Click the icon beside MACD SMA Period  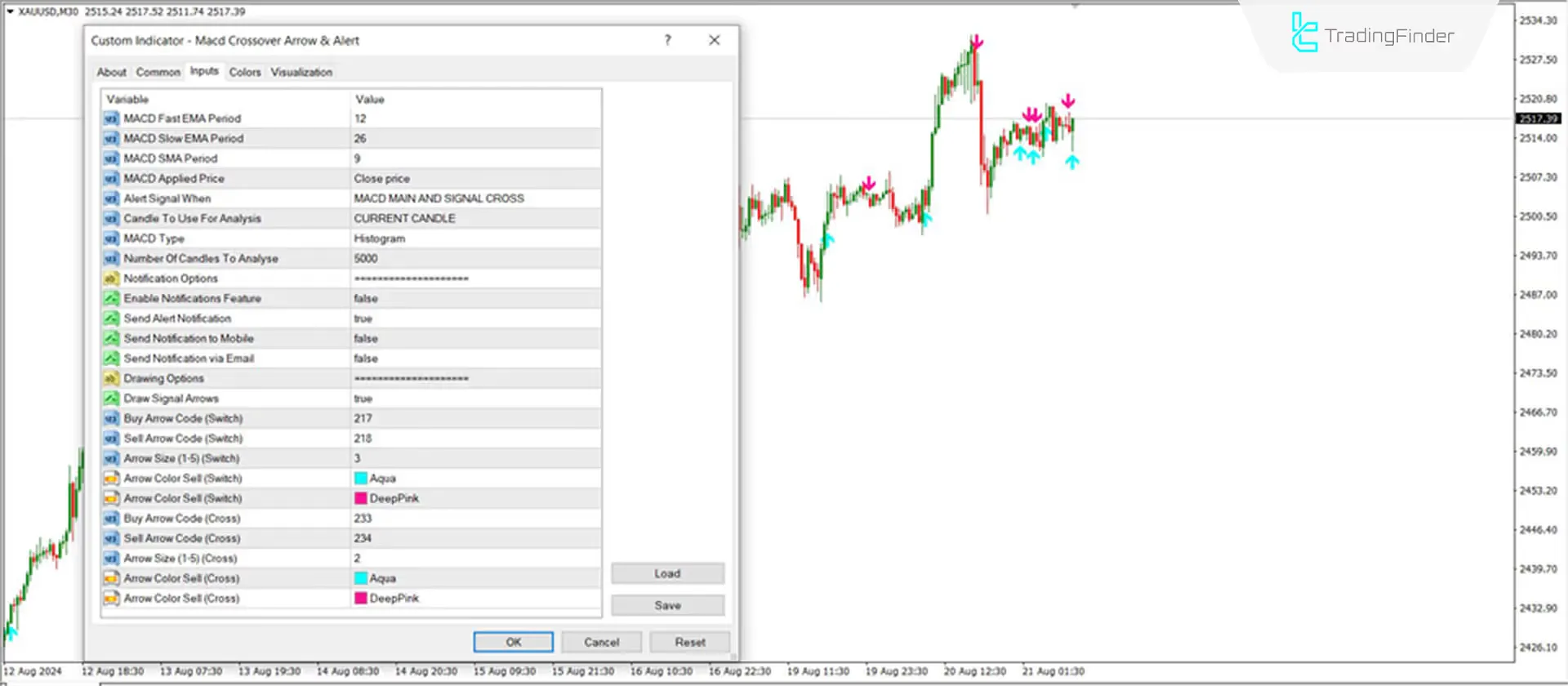coord(111,158)
